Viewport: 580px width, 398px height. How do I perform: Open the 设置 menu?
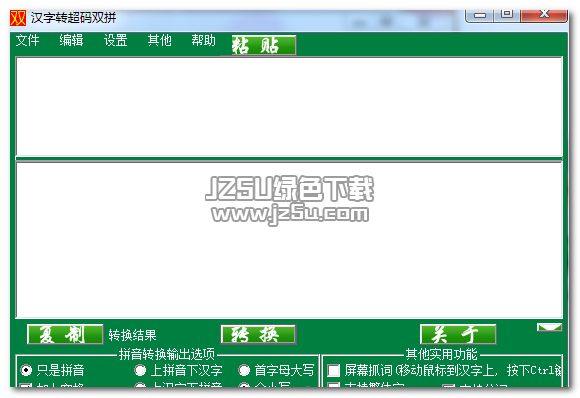(115, 40)
